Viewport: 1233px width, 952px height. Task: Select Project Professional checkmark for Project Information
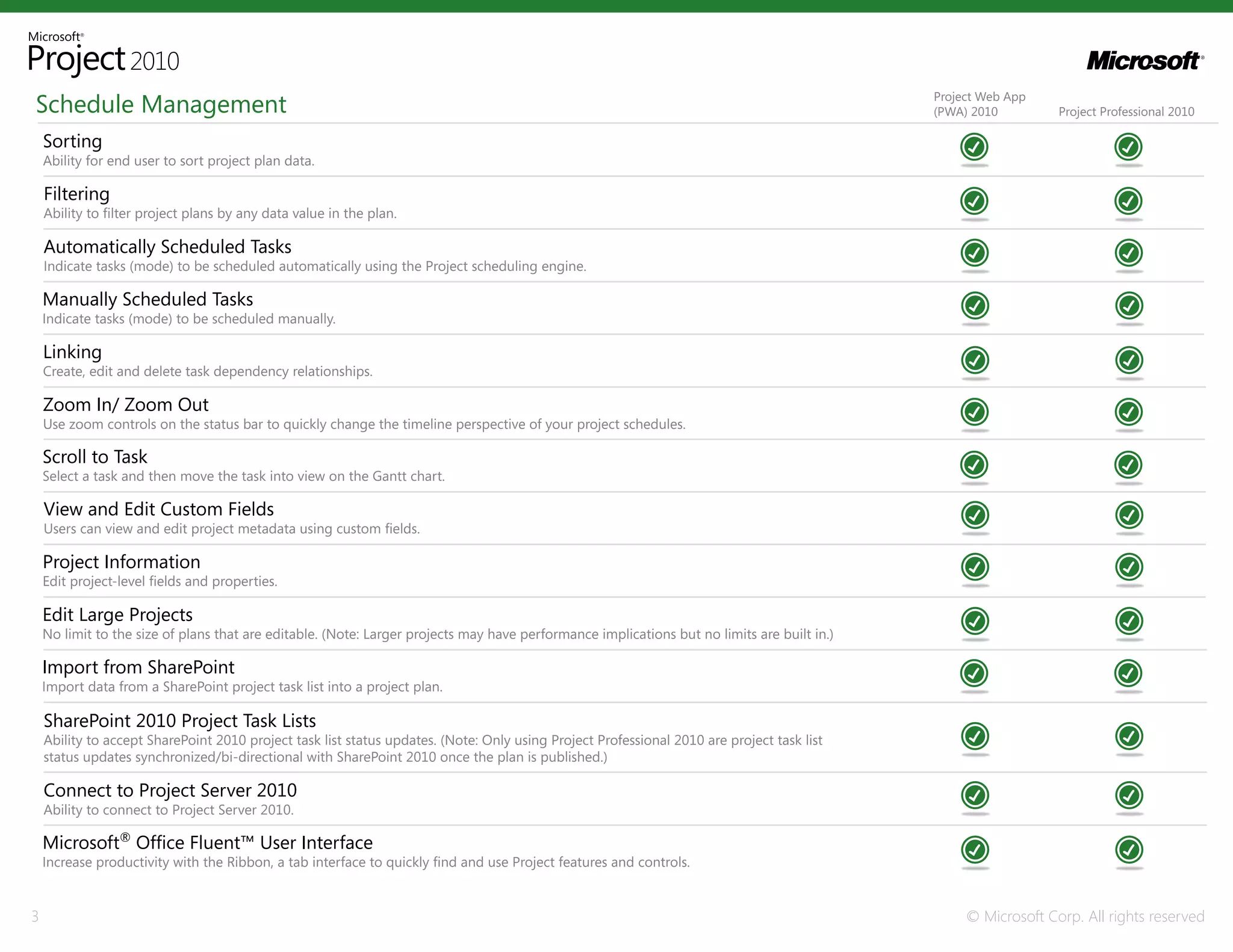point(1129,567)
